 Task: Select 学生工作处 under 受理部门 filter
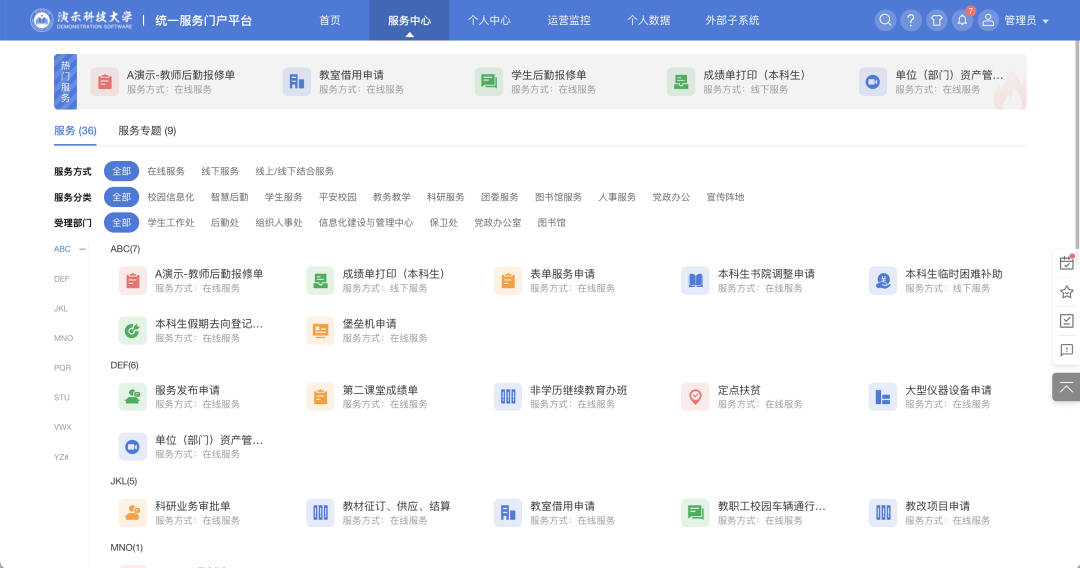coord(170,223)
